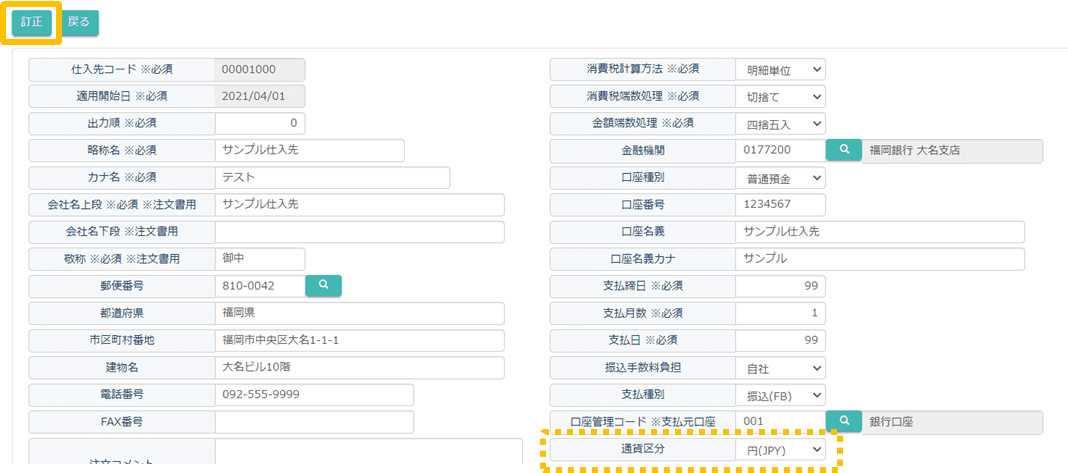This screenshot has width=1068, height=473.
Task: Open 金融機関 search with magnifier icon
Action: pyautogui.click(x=844, y=151)
